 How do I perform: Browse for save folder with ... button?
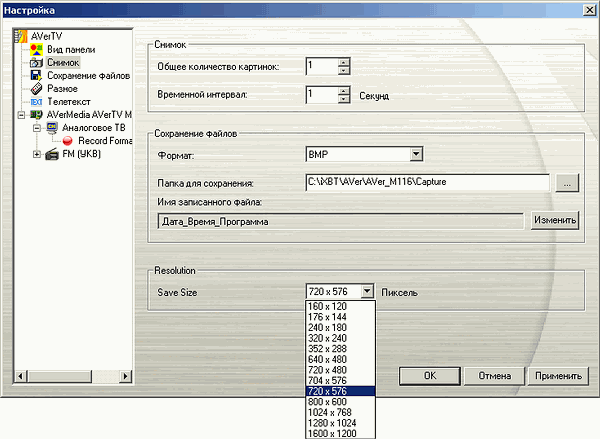(x=567, y=183)
